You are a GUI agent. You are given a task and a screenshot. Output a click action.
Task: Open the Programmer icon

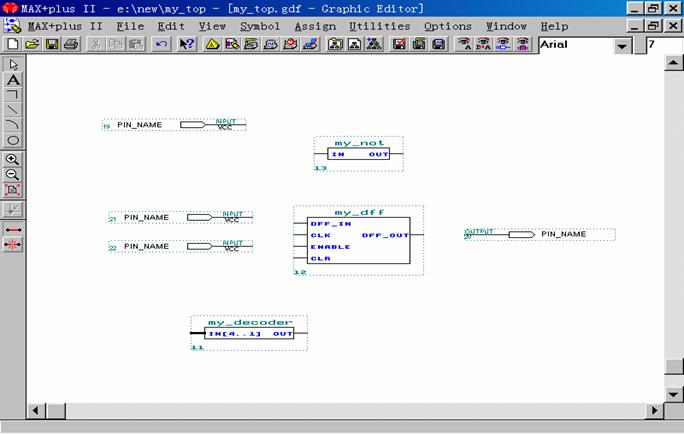[x=310, y=44]
